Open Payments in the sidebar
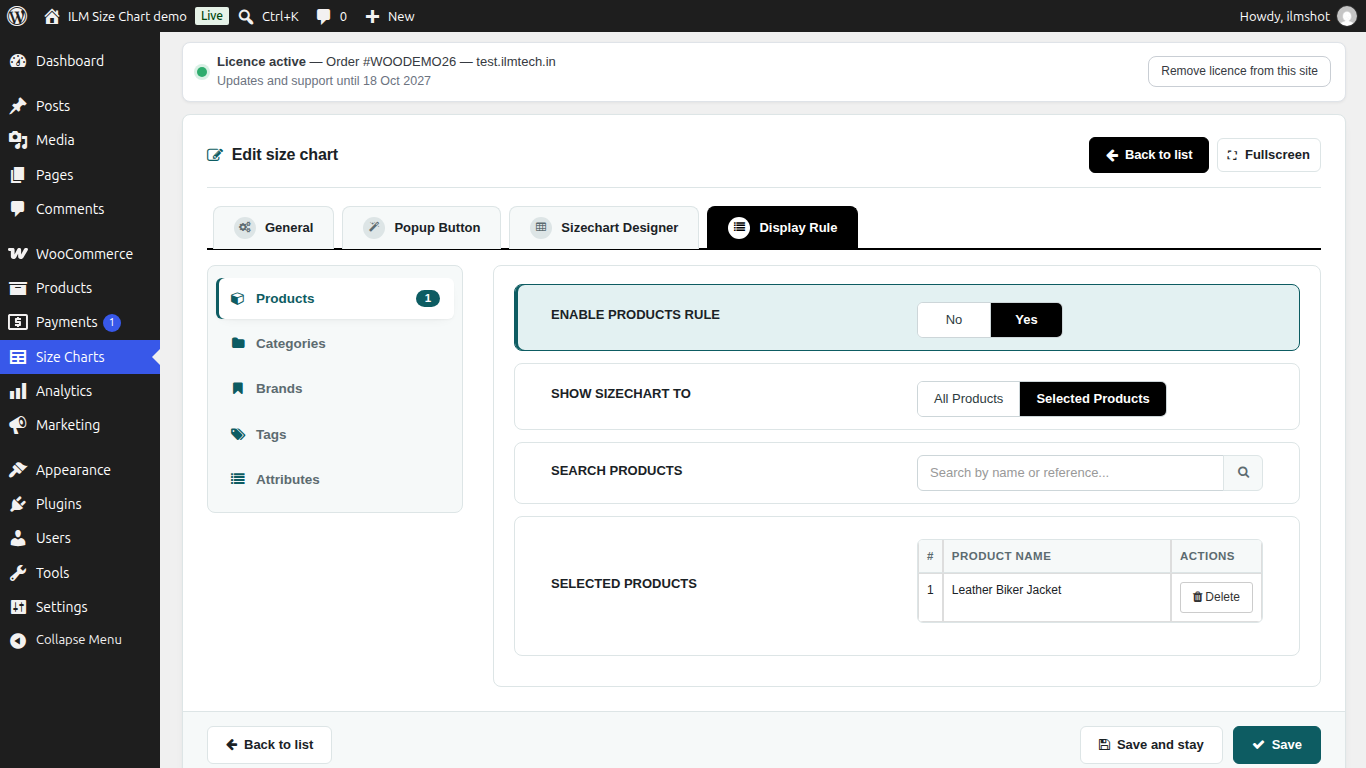Image resolution: width=1366 pixels, height=768 pixels. [80, 322]
